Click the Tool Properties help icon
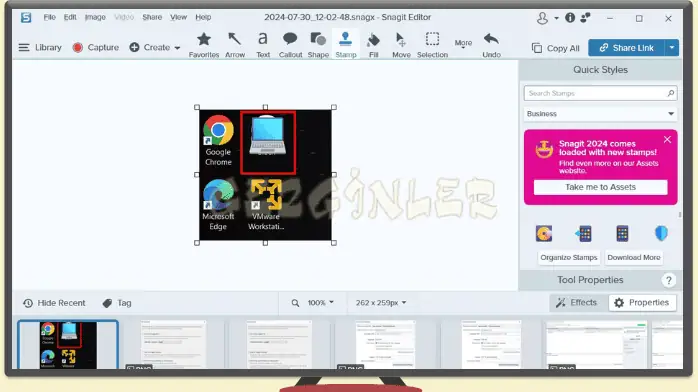 pyautogui.click(x=668, y=280)
